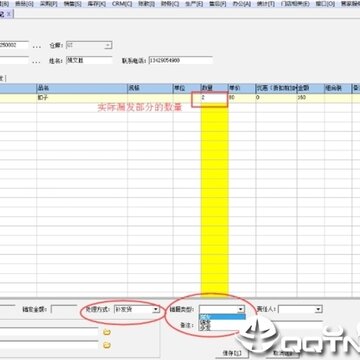Open the CRM[C] menu
360x360 pixels.
point(122,3)
